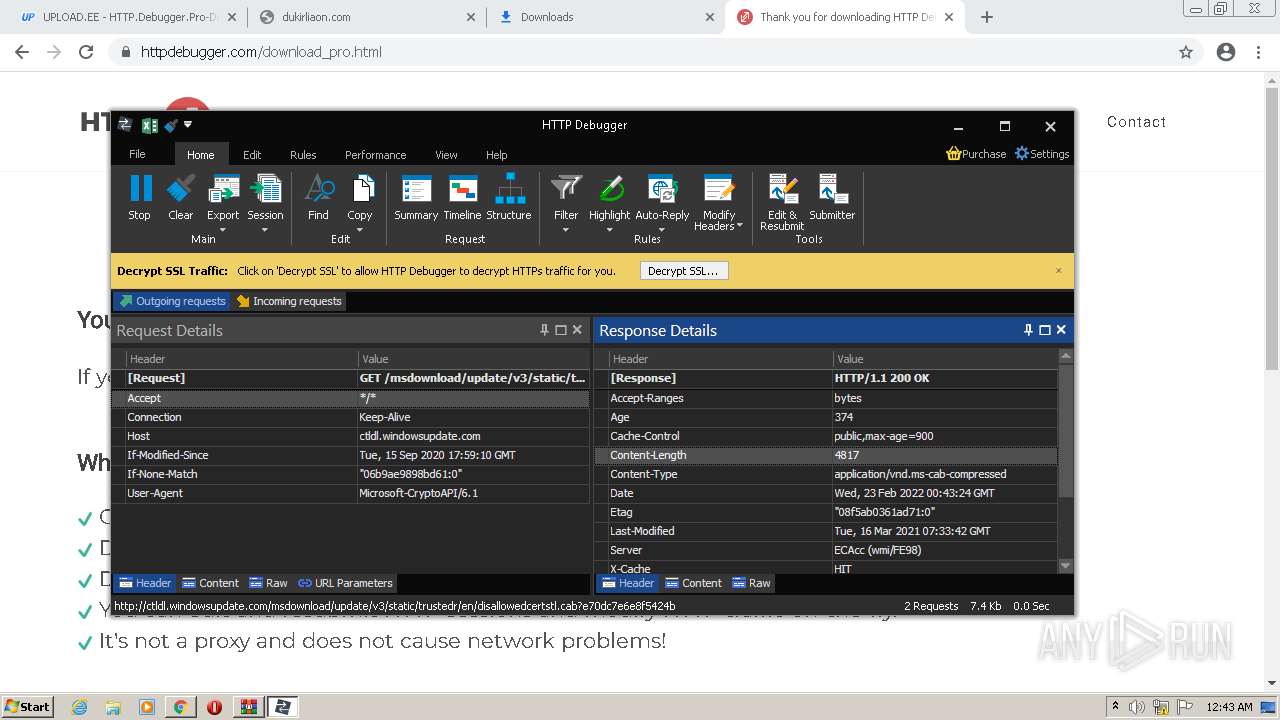This screenshot has height=720, width=1280.
Task: Maximize the Request Details panel
Action: tap(561, 330)
